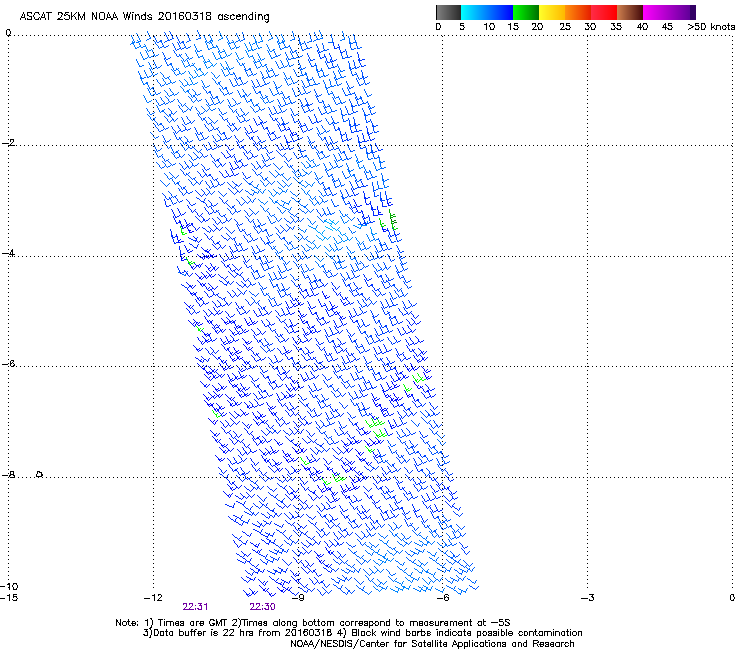The height and width of the screenshot is (650, 740).
Task: Click the longitude axis label -9
Action: tap(298, 598)
